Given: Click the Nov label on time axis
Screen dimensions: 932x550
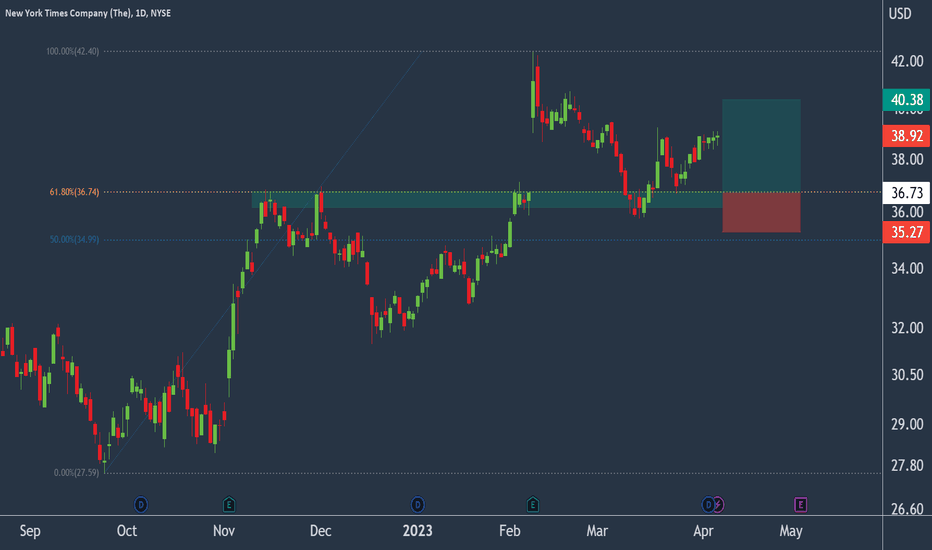Looking at the screenshot, I should point(223,531).
